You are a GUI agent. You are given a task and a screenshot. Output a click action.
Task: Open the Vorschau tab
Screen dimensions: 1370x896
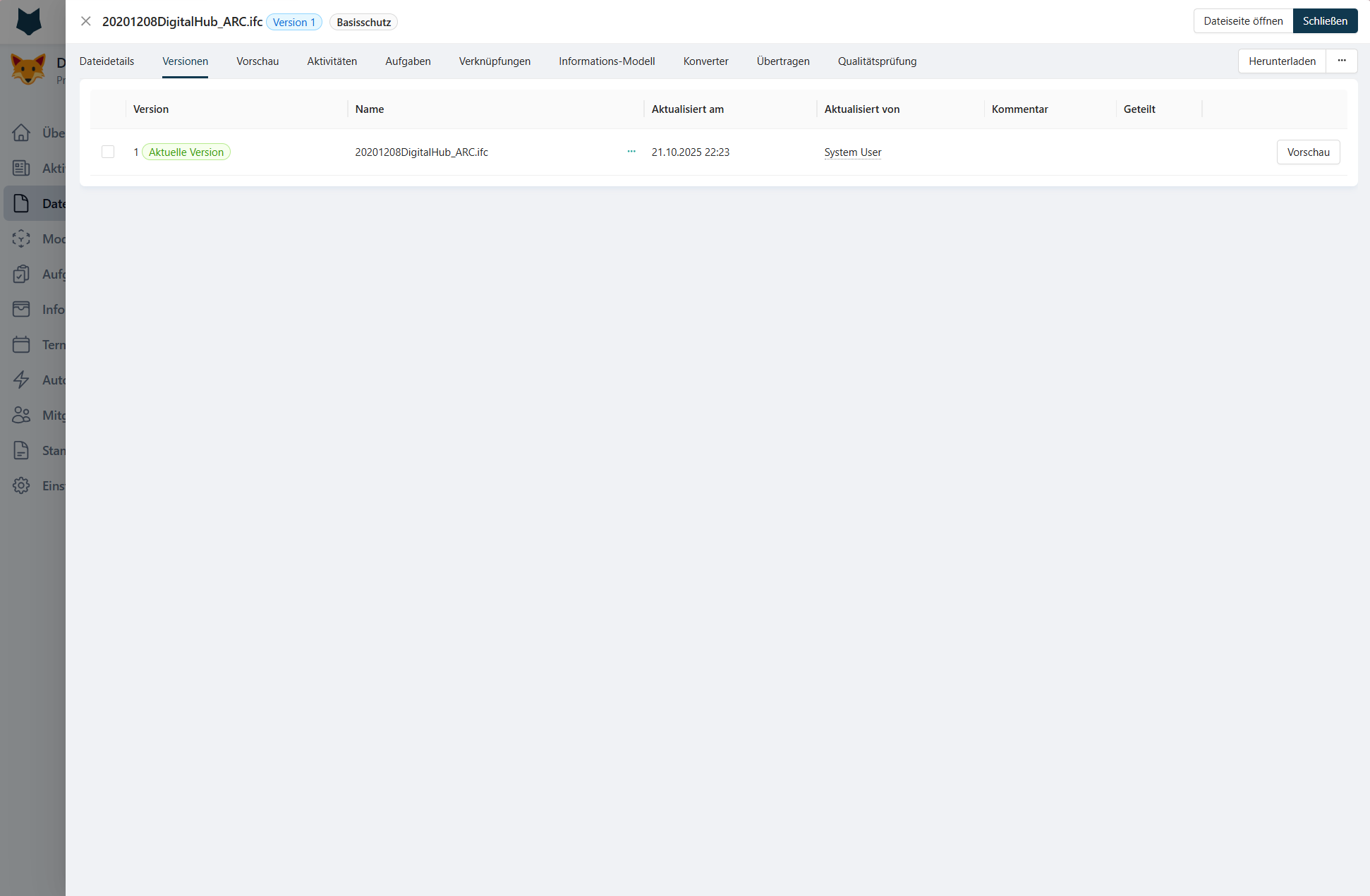click(257, 61)
